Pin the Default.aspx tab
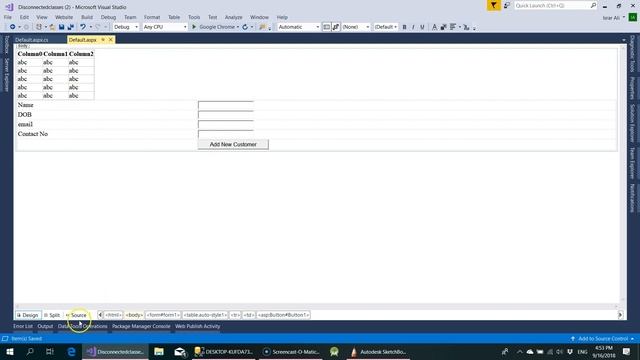 pos(103,40)
